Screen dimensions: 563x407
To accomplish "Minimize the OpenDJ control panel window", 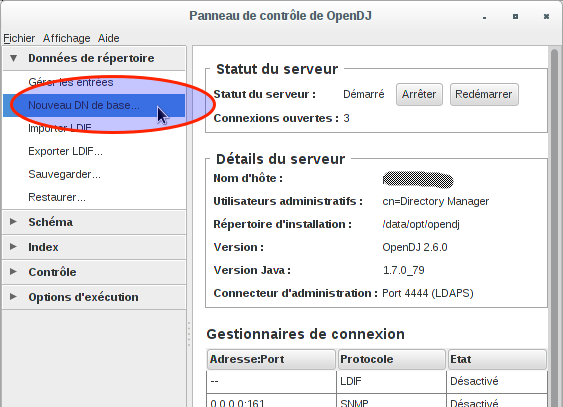I will coord(484,17).
